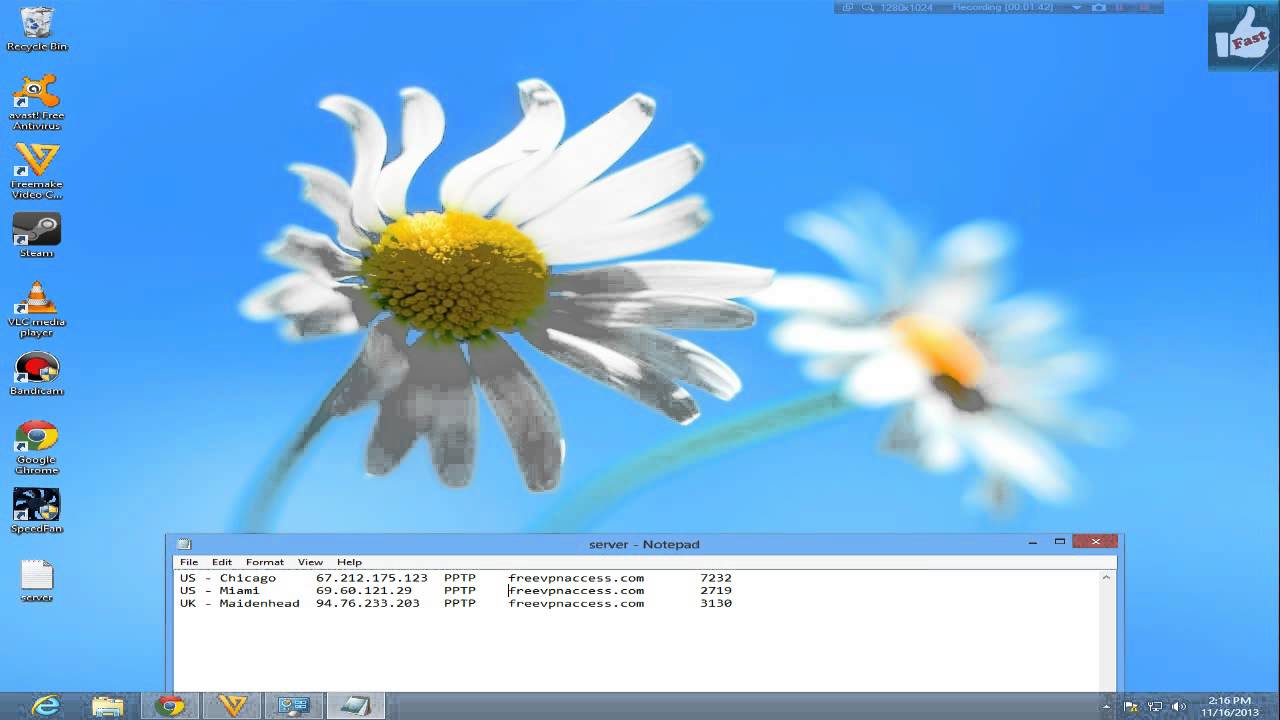Open the File menu in Notepad
Image resolution: width=1280 pixels, height=720 pixels.
[x=189, y=562]
